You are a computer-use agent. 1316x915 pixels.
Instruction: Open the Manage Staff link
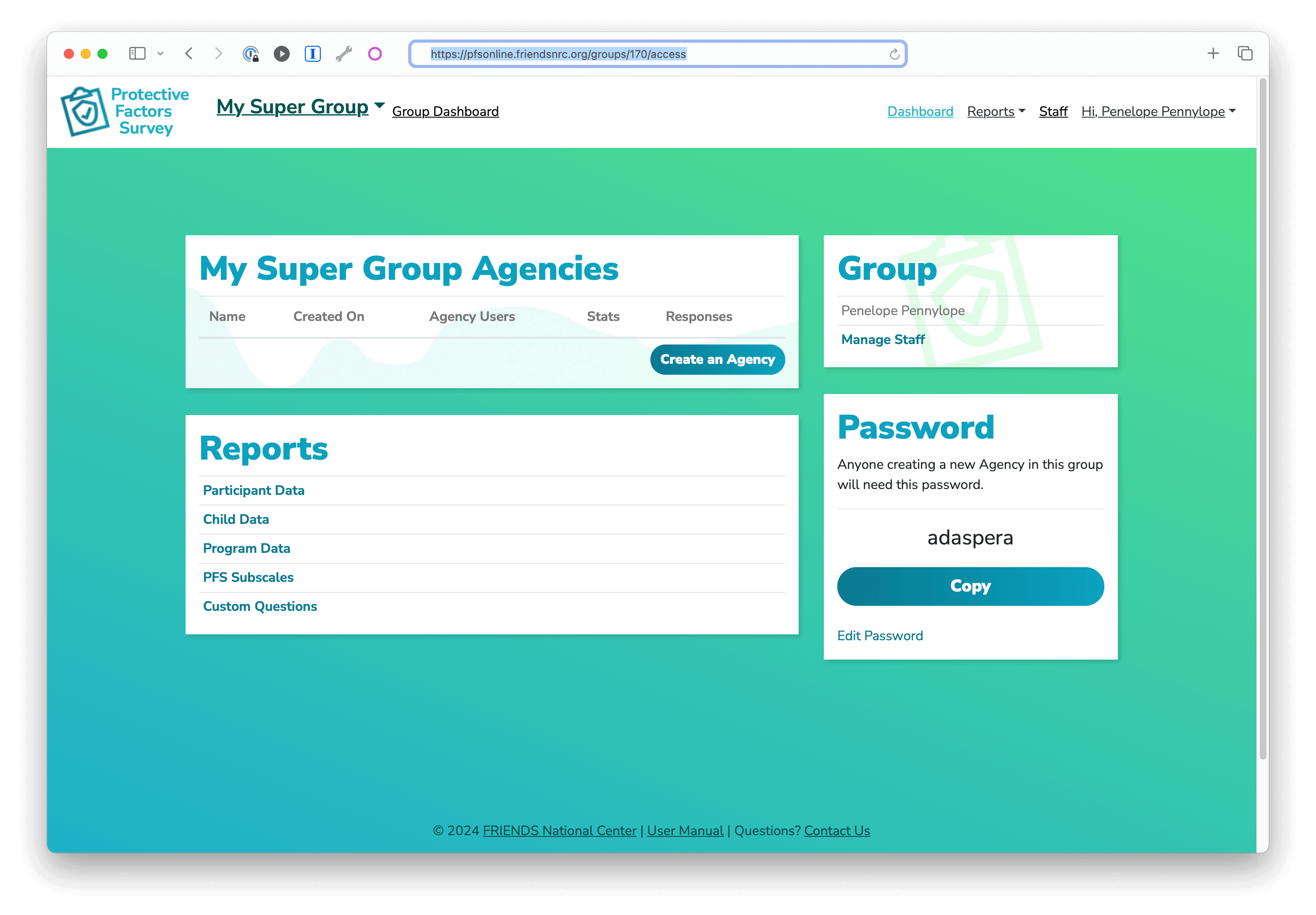coord(882,339)
